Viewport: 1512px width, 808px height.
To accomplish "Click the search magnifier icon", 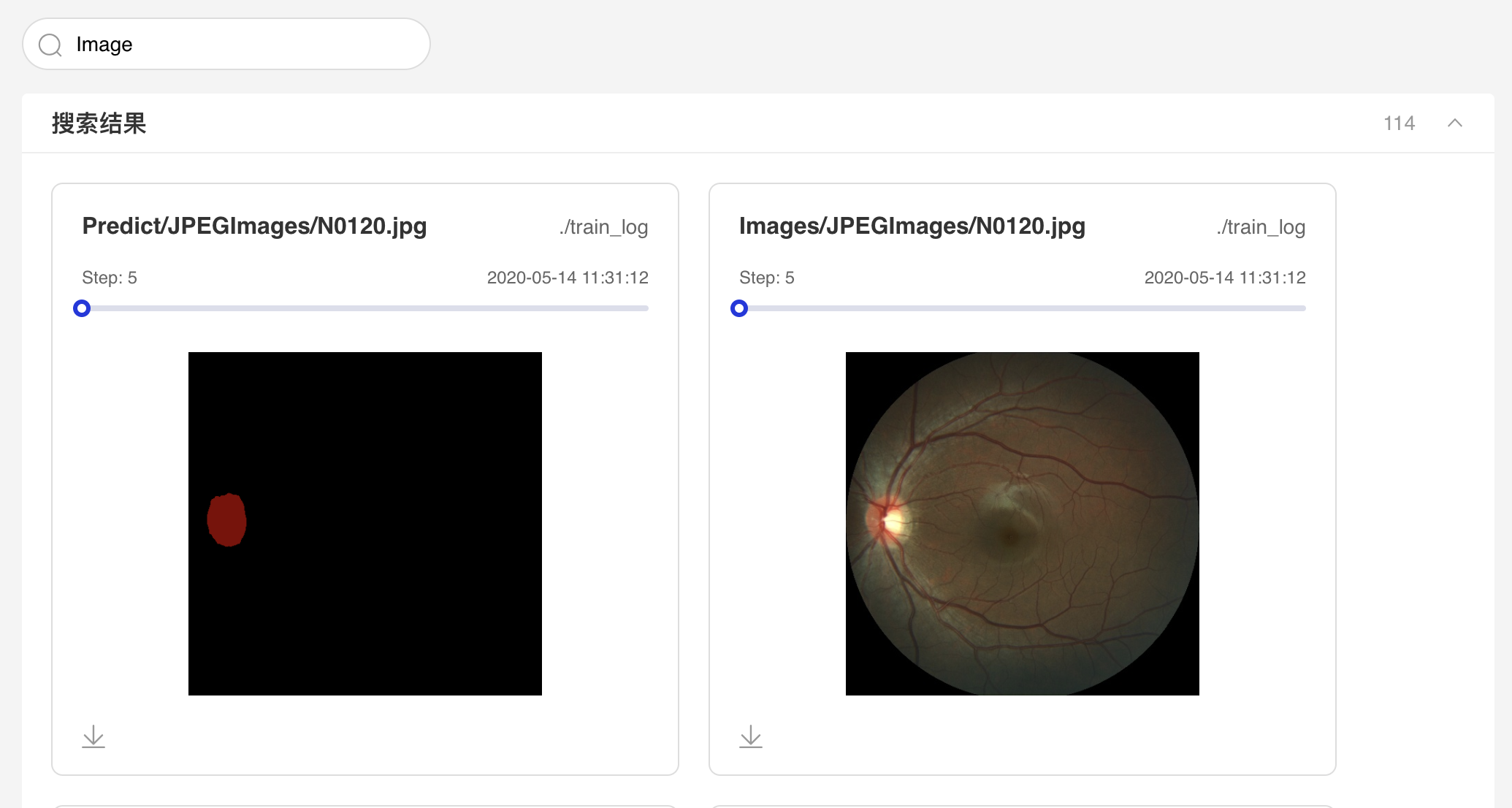I will point(50,45).
